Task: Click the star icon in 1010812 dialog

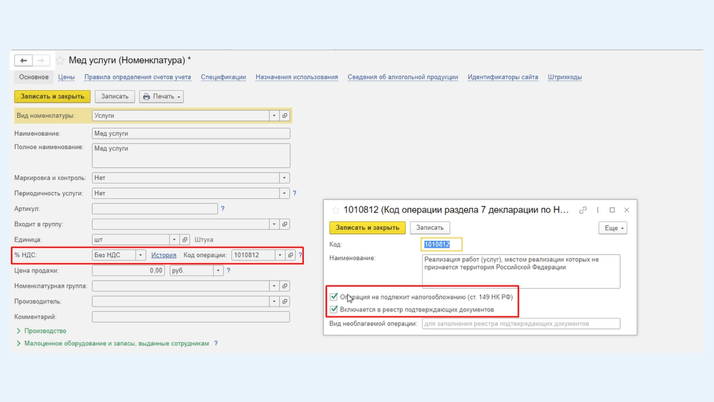Action: pos(335,210)
